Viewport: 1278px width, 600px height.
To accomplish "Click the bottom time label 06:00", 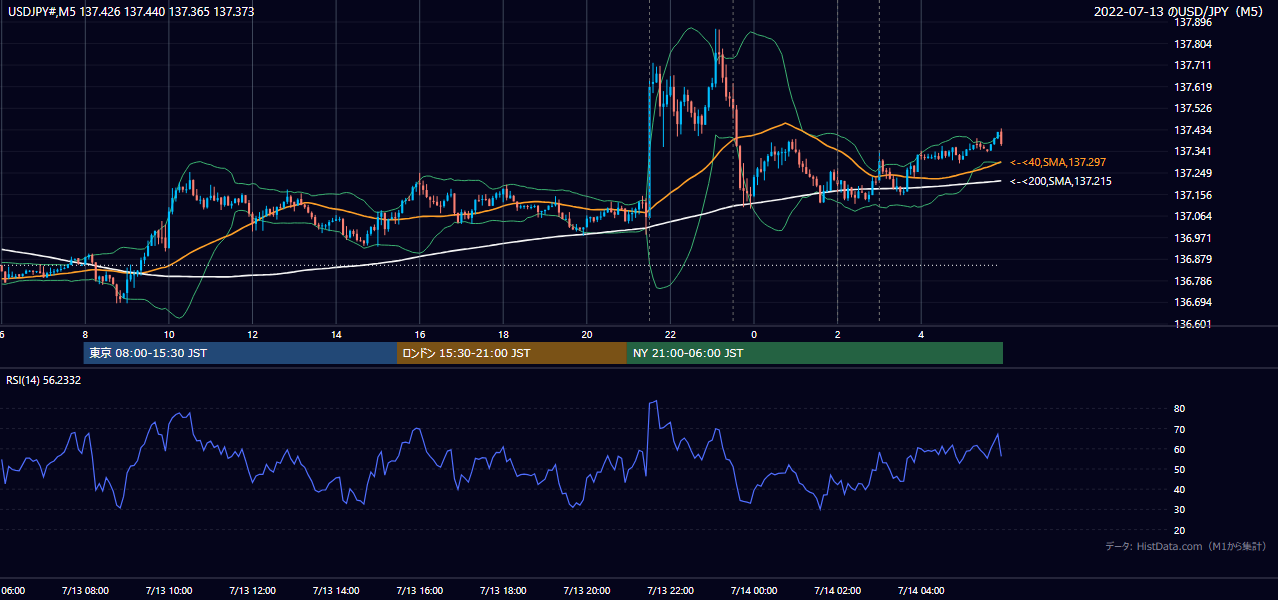I will [12, 590].
